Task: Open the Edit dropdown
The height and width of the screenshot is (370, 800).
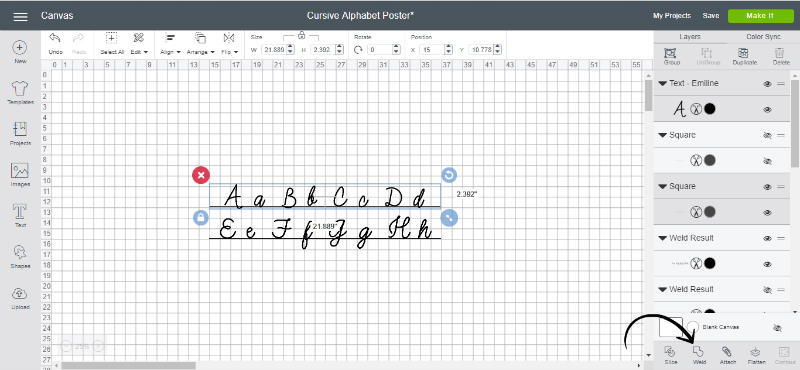Action: point(139,43)
